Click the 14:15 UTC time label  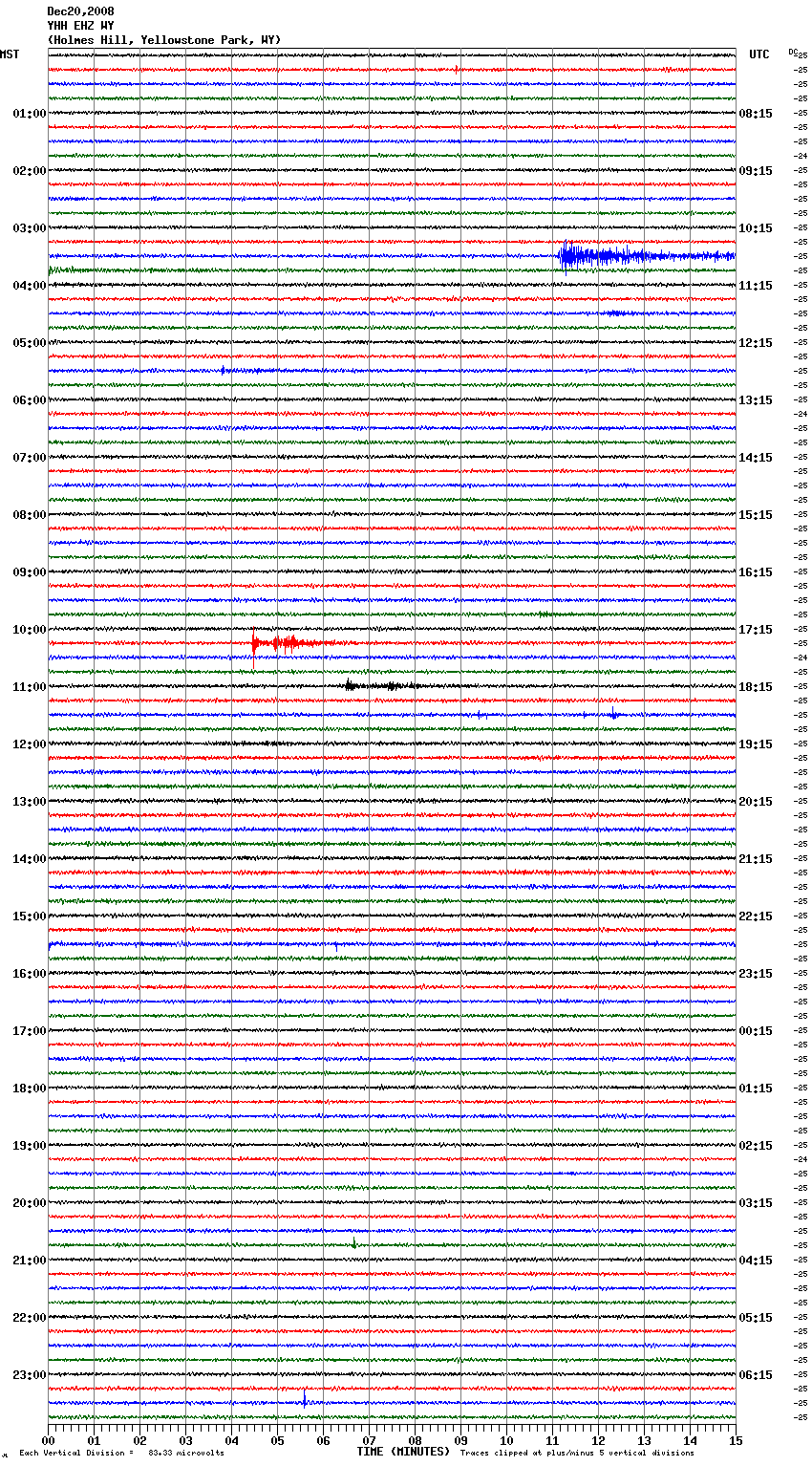point(756,458)
